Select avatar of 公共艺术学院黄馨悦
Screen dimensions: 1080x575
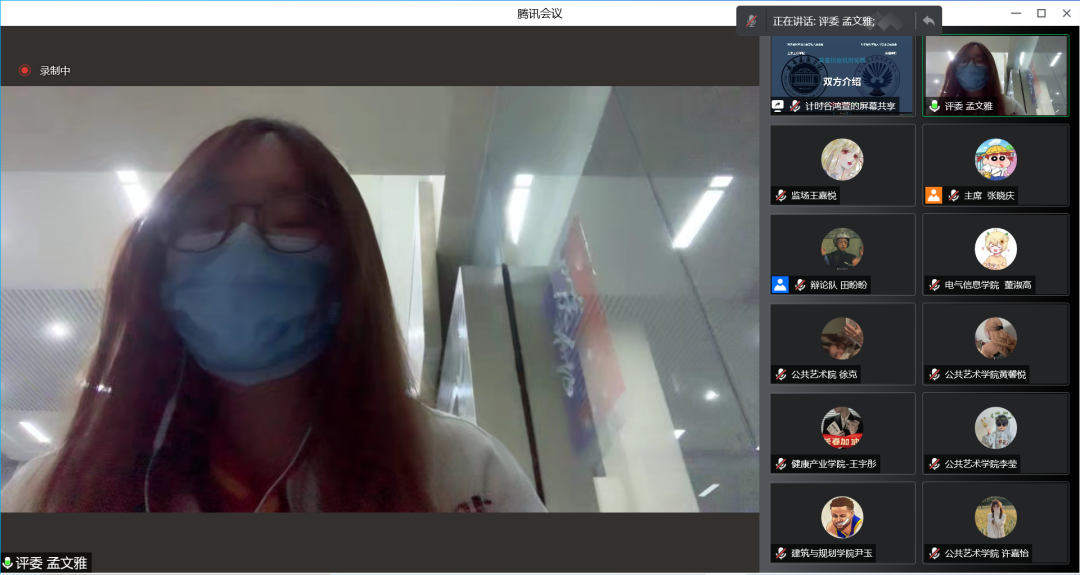995,338
